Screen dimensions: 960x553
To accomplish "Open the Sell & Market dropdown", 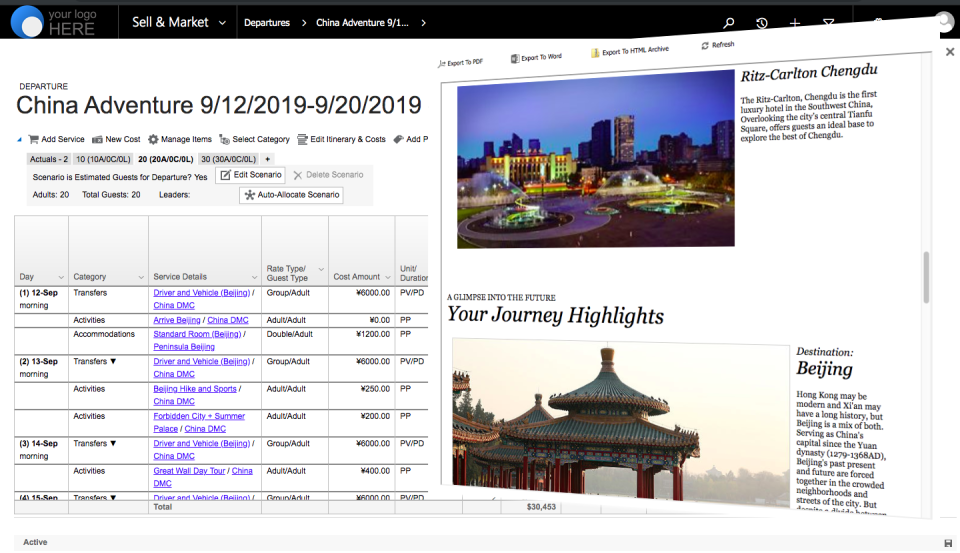I will [178, 22].
